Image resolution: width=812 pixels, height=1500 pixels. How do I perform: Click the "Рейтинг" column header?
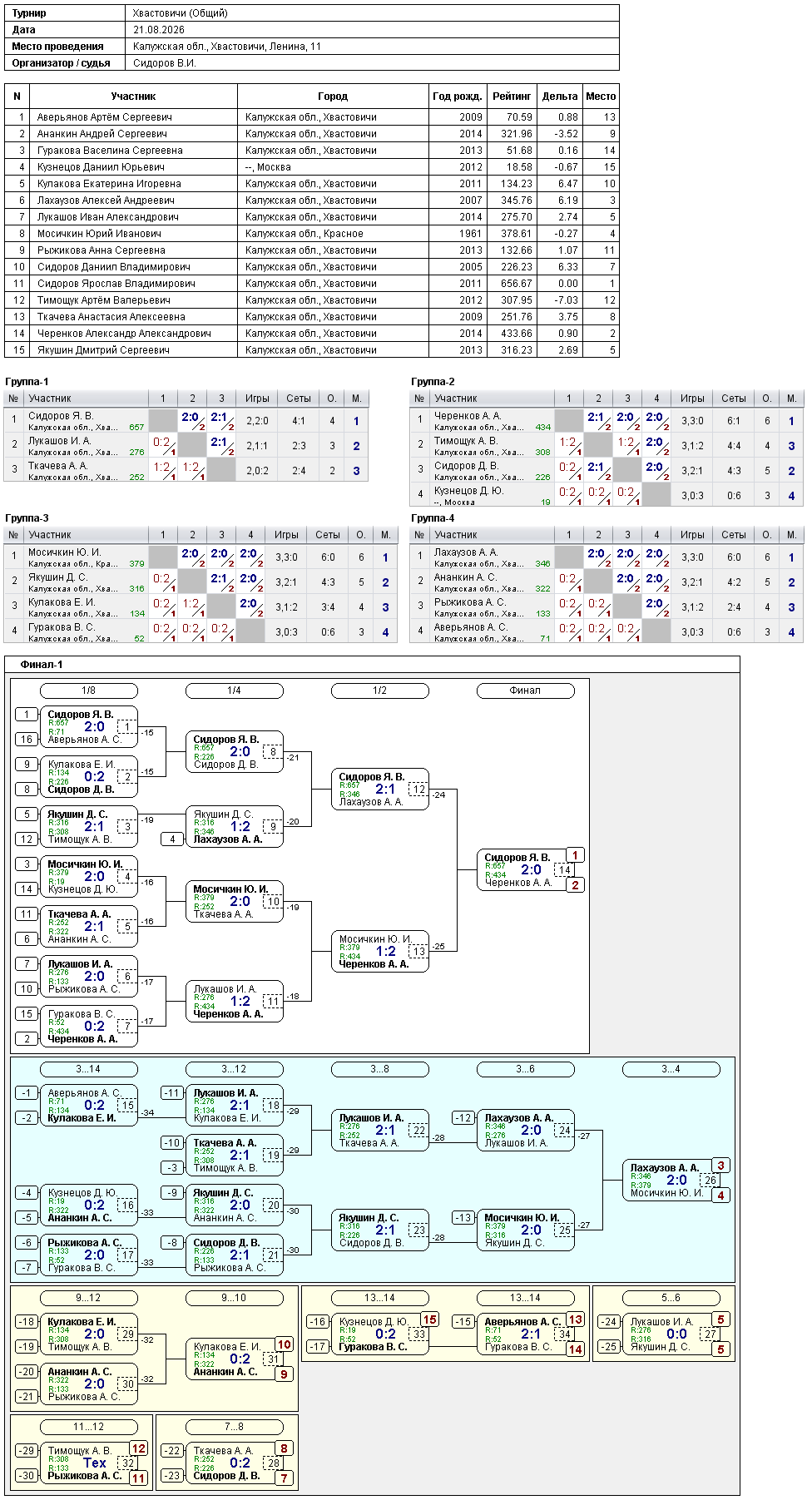click(512, 97)
